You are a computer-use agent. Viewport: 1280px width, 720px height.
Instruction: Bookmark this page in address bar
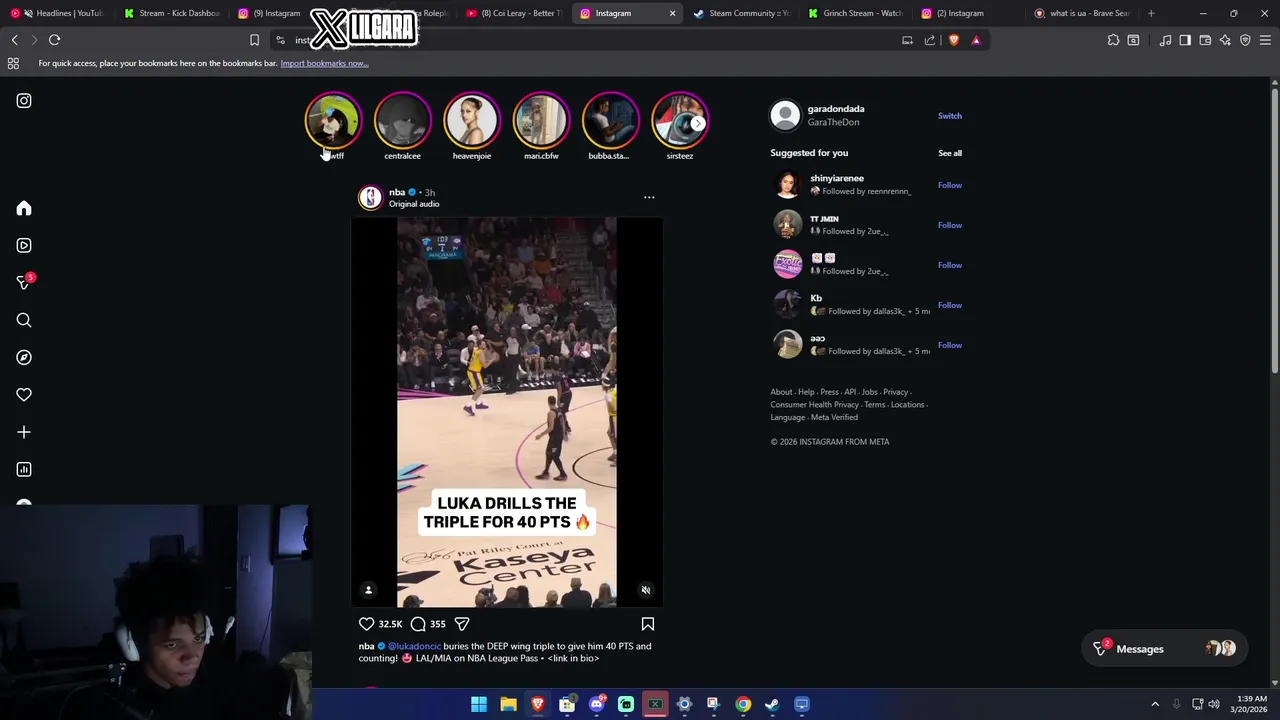(x=254, y=40)
